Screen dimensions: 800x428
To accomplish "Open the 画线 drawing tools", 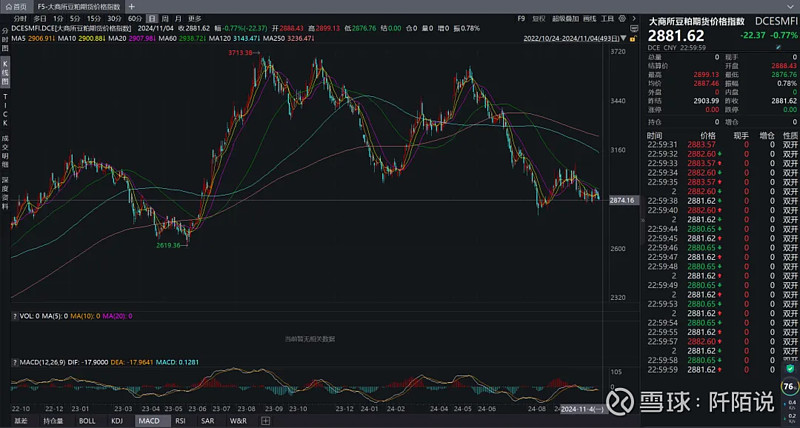I will (589, 18).
